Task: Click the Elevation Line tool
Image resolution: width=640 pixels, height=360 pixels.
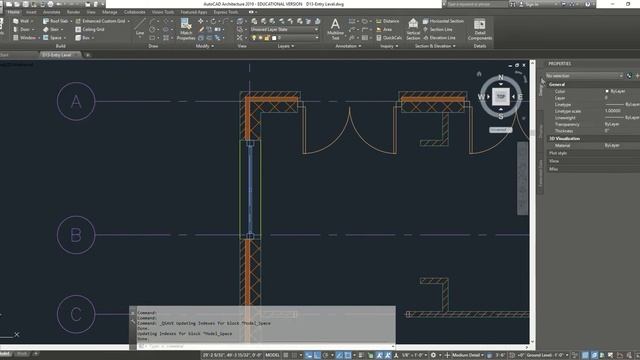Action: click(x=439, y=38)
